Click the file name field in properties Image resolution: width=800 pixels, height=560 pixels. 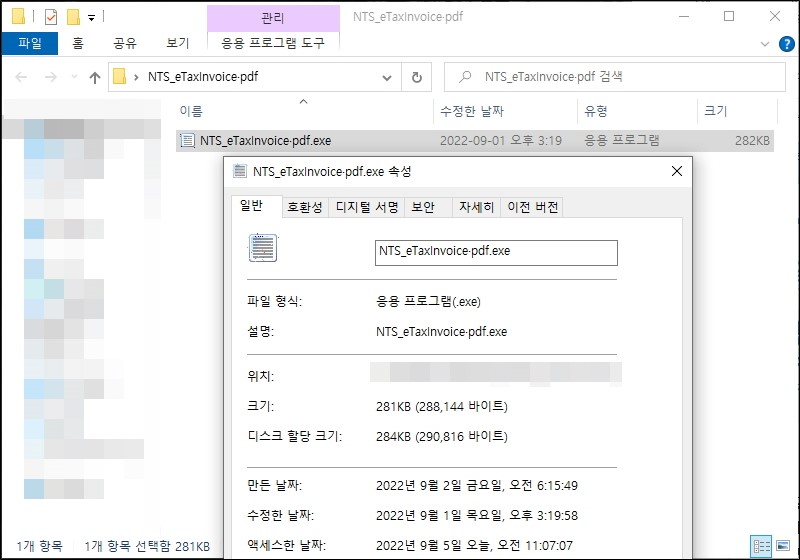click(496, 252)
